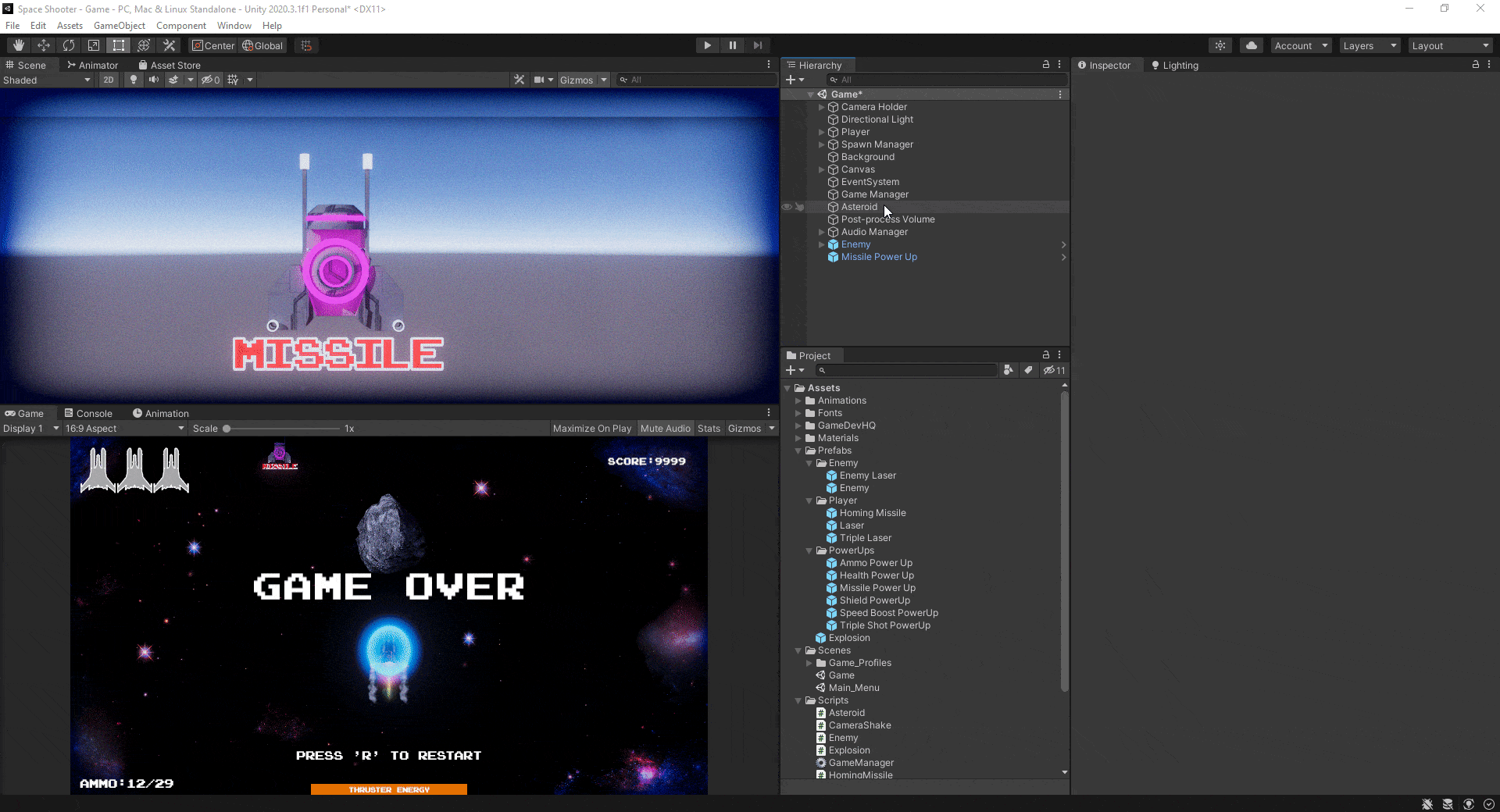Viewport: 1500px width, 812px height.
Task: Switch to the Lighting tab
Action: 1175,65
